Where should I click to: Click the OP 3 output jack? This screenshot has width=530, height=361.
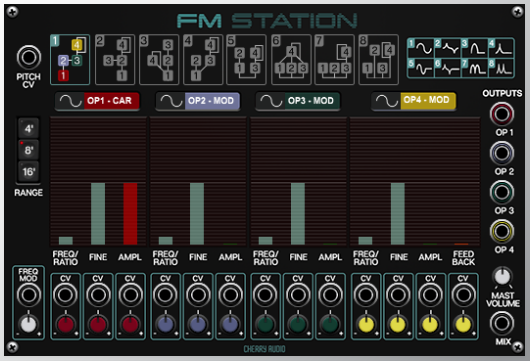point(502,192)
